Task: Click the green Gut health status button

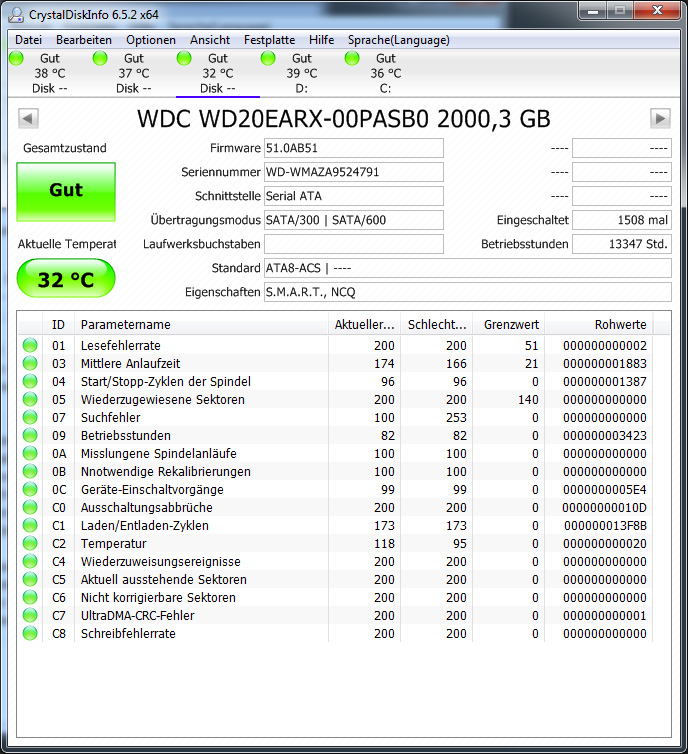Action: pos(66,191)
